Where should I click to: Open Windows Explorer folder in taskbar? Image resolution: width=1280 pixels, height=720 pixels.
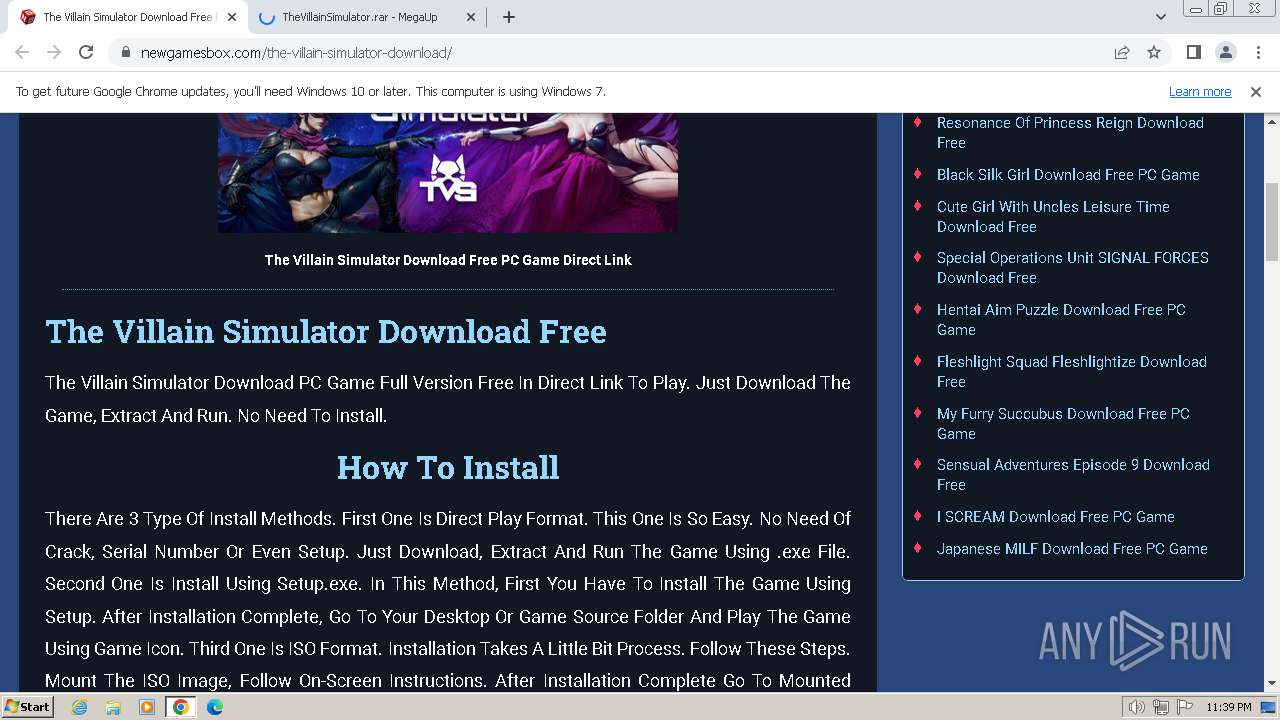click(113, 707)
